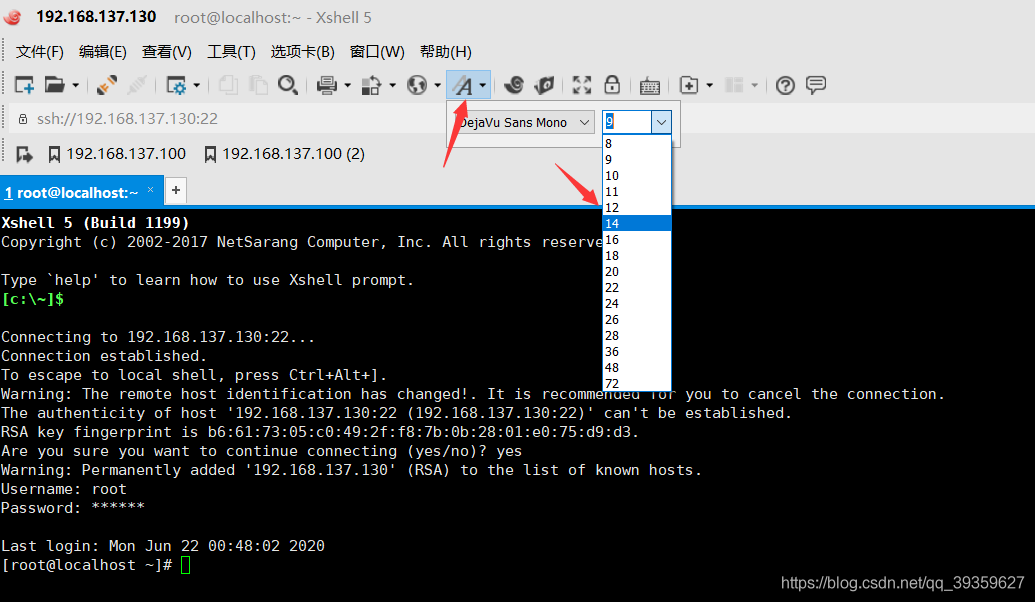The height and width of the screenshot is (602, 1035).
Task: Expand the Encoding globe dropdown arrow
Action: coord(437,85)
